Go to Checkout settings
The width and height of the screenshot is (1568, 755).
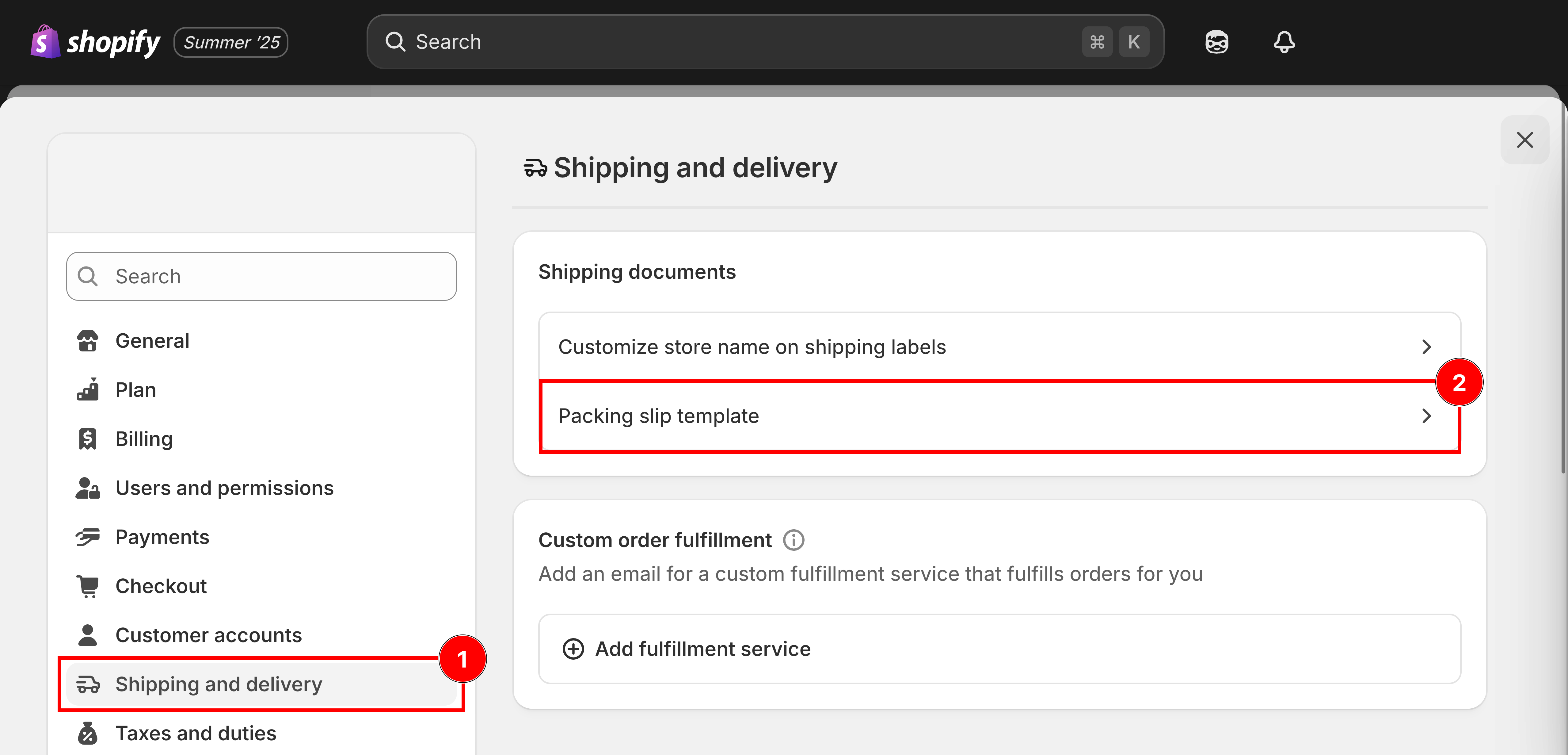pos(262,586)
